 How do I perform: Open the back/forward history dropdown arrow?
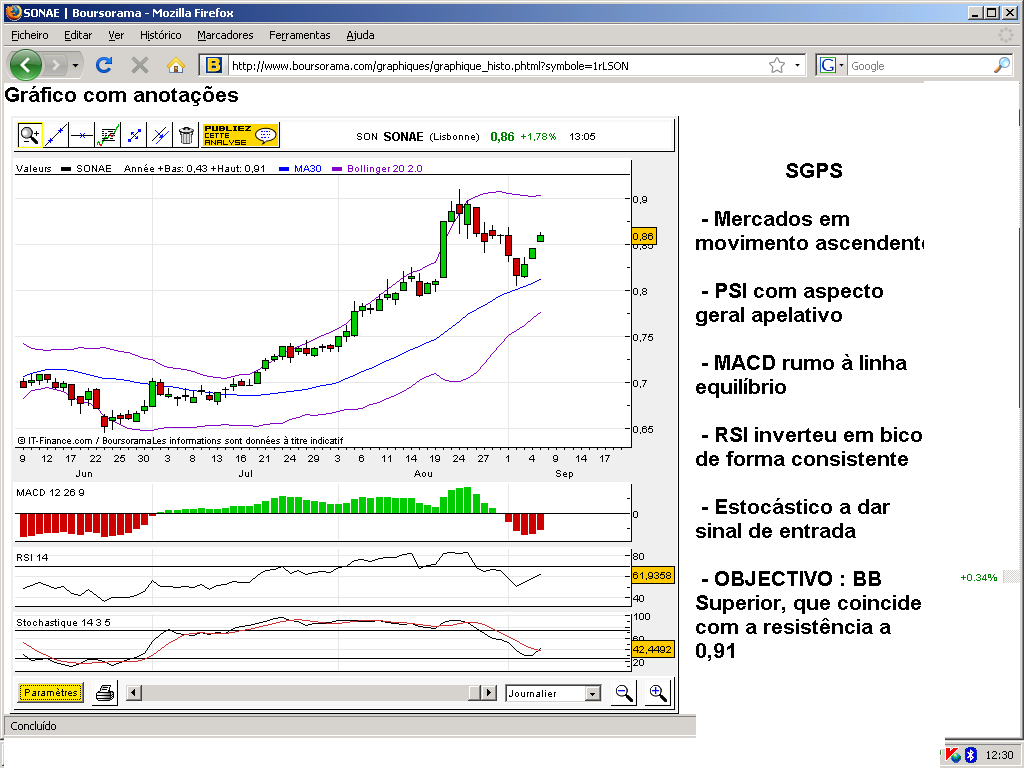pyautogui.click(x=75, y=65)
